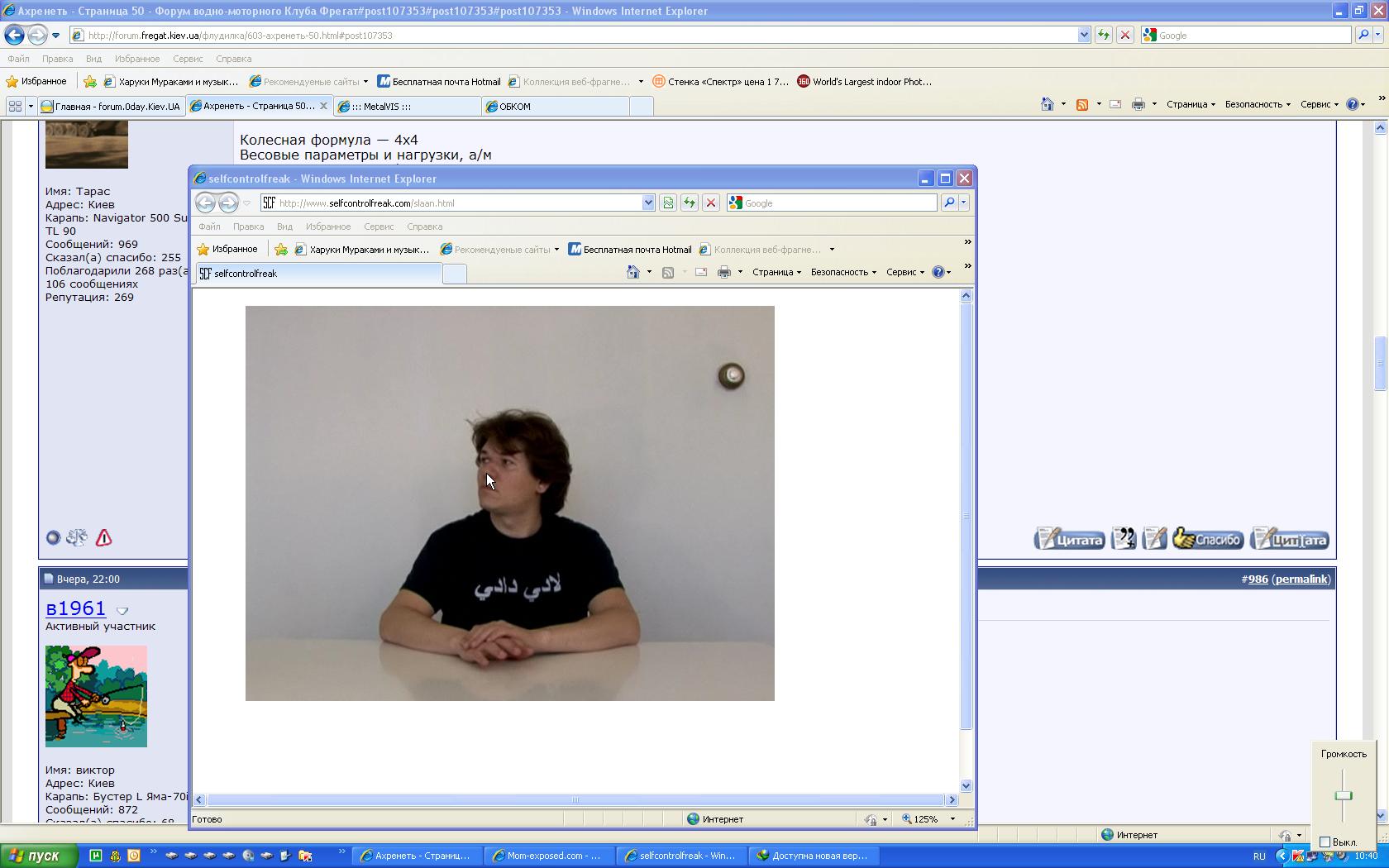Viewport: 1389px width, 868px height.
Task: Open the 'Безопасность' dropdown in popup toolbar
Action: pos(842,272)
